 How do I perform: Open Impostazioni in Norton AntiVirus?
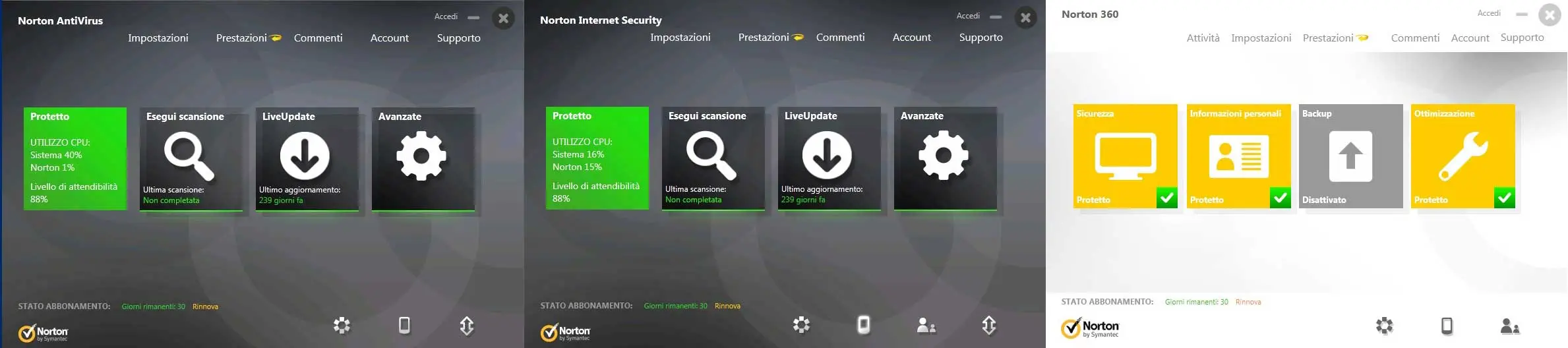coord(158,38)
